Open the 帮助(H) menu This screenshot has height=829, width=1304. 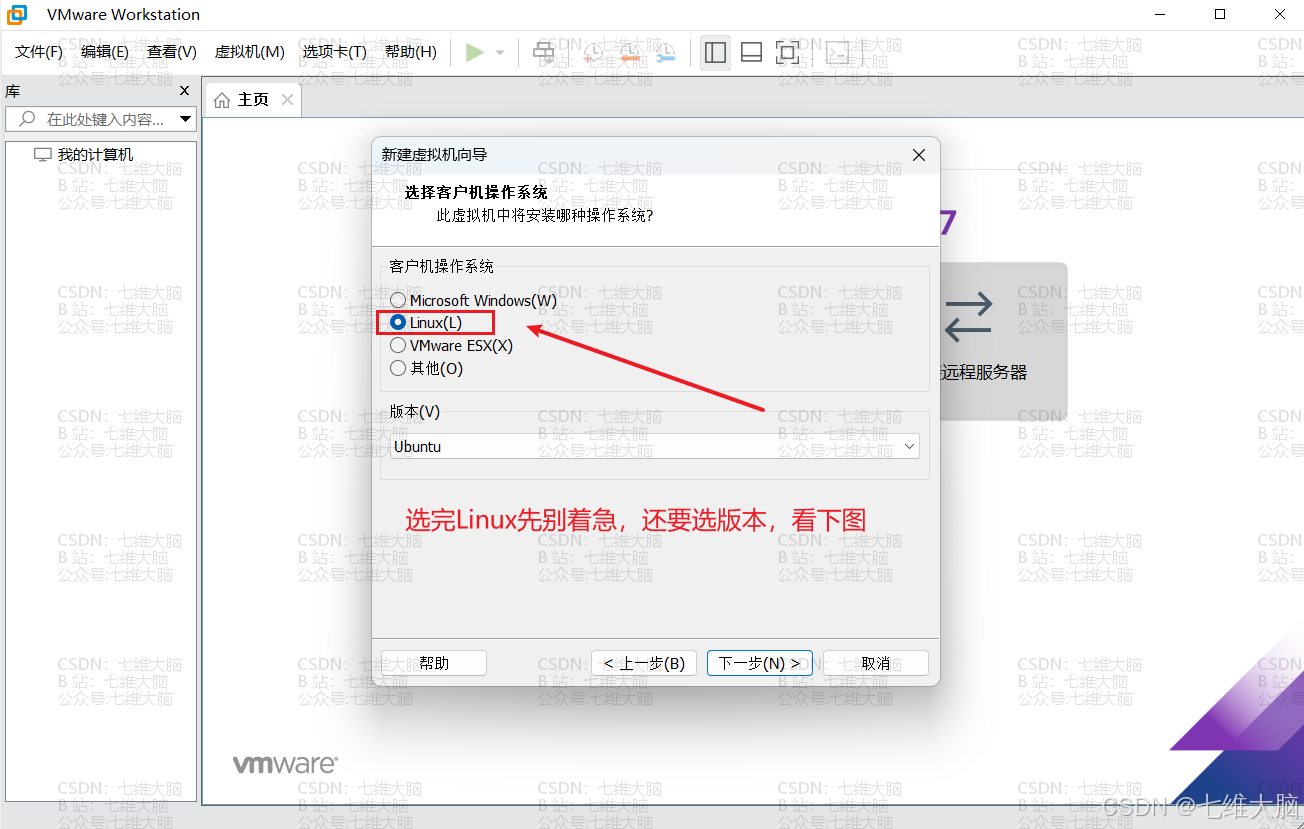pyautogui.click(x=411, y=52)
